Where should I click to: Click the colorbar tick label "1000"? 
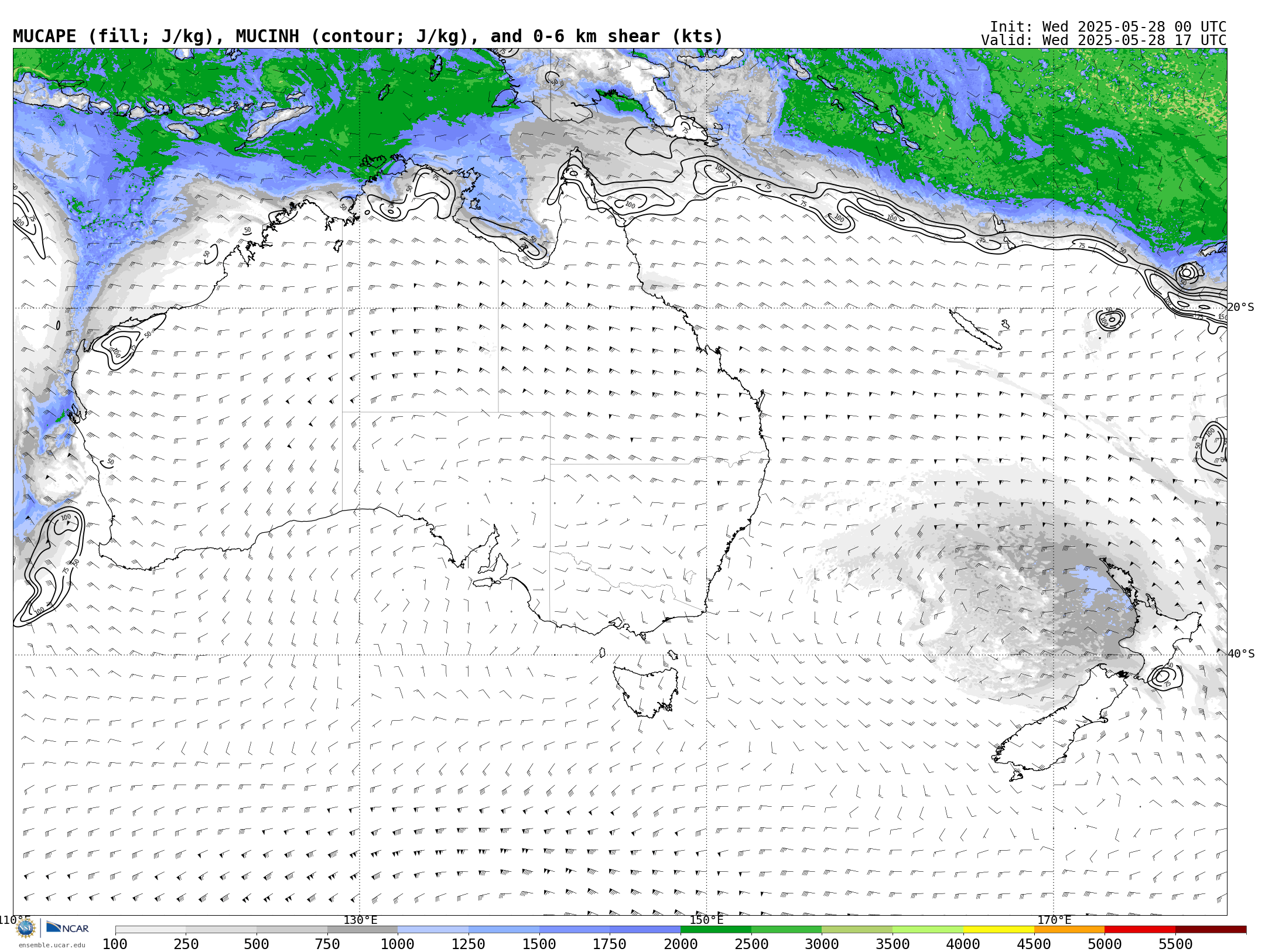tap(398, 944)
